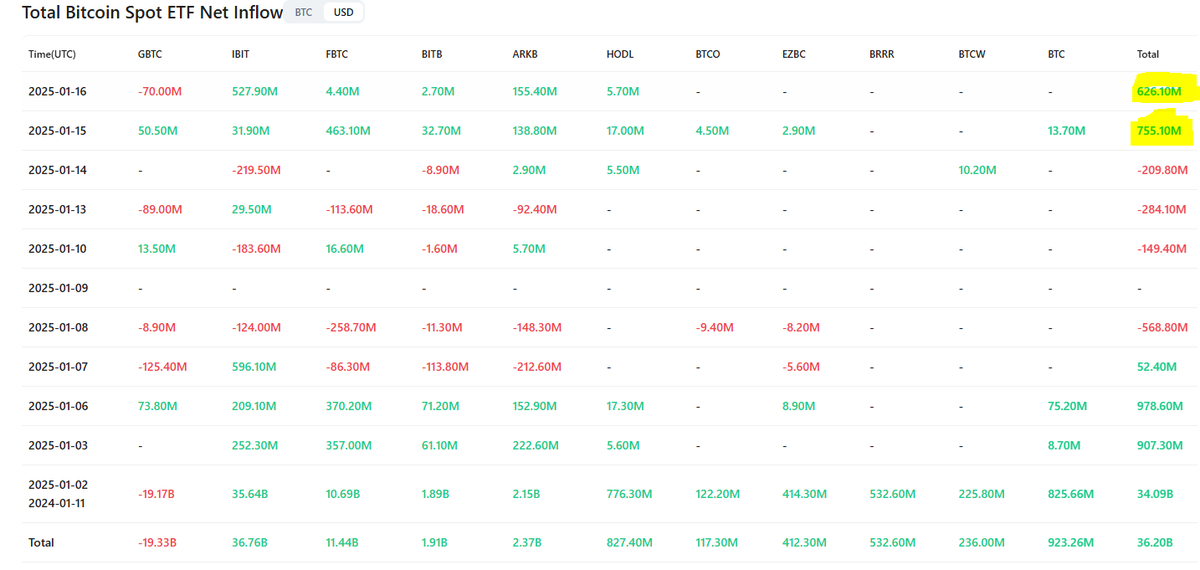Click the -19.17B GBTC cumulative value
The image size is (1200, 570).
[158, 493]
